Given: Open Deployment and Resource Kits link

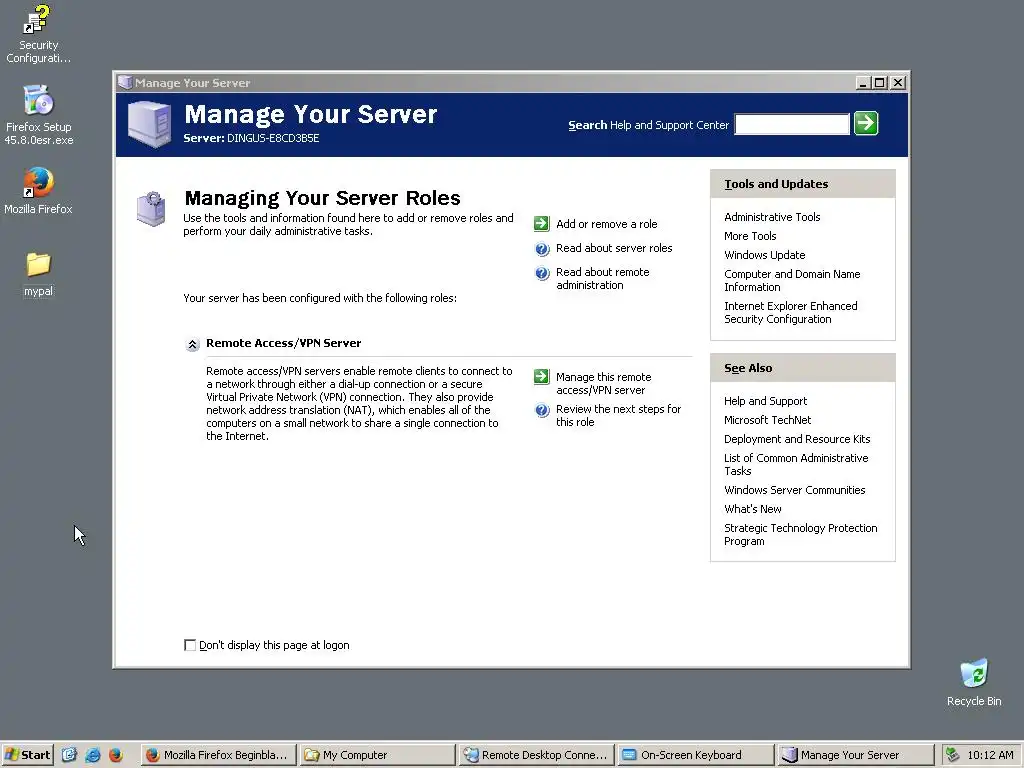Looking at the screenshot, I should tap(797, 439).
